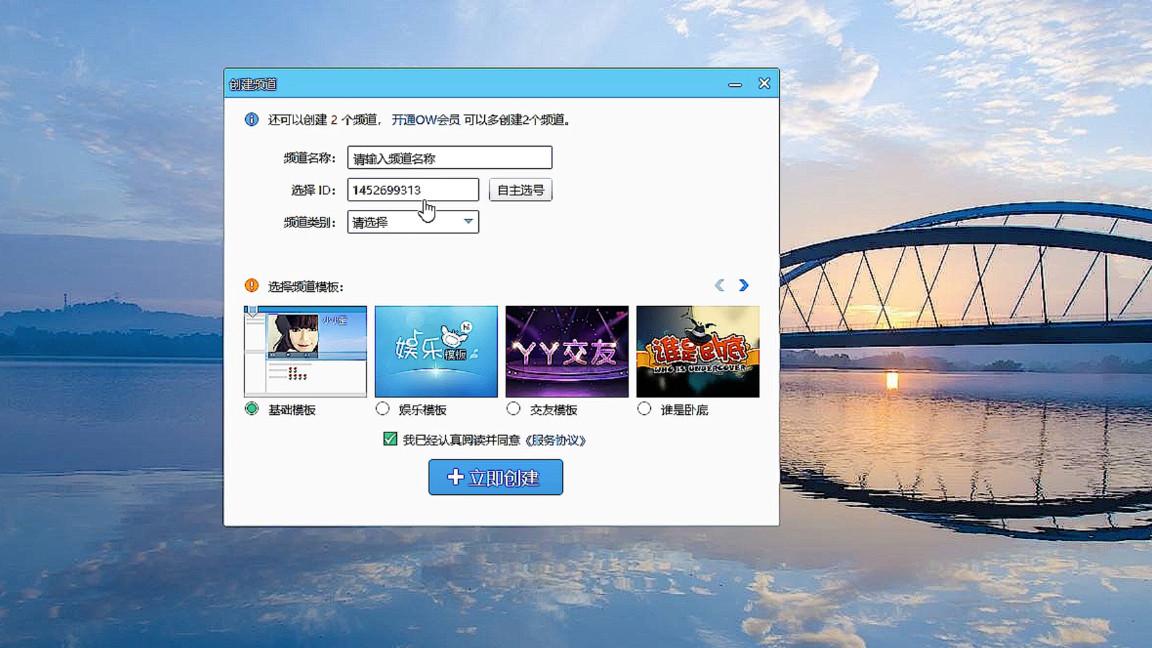The height and width of the screenshot is (648, 1152).
Task: Click the 《服务协议》 service agreement link
Action: point(557,438)
